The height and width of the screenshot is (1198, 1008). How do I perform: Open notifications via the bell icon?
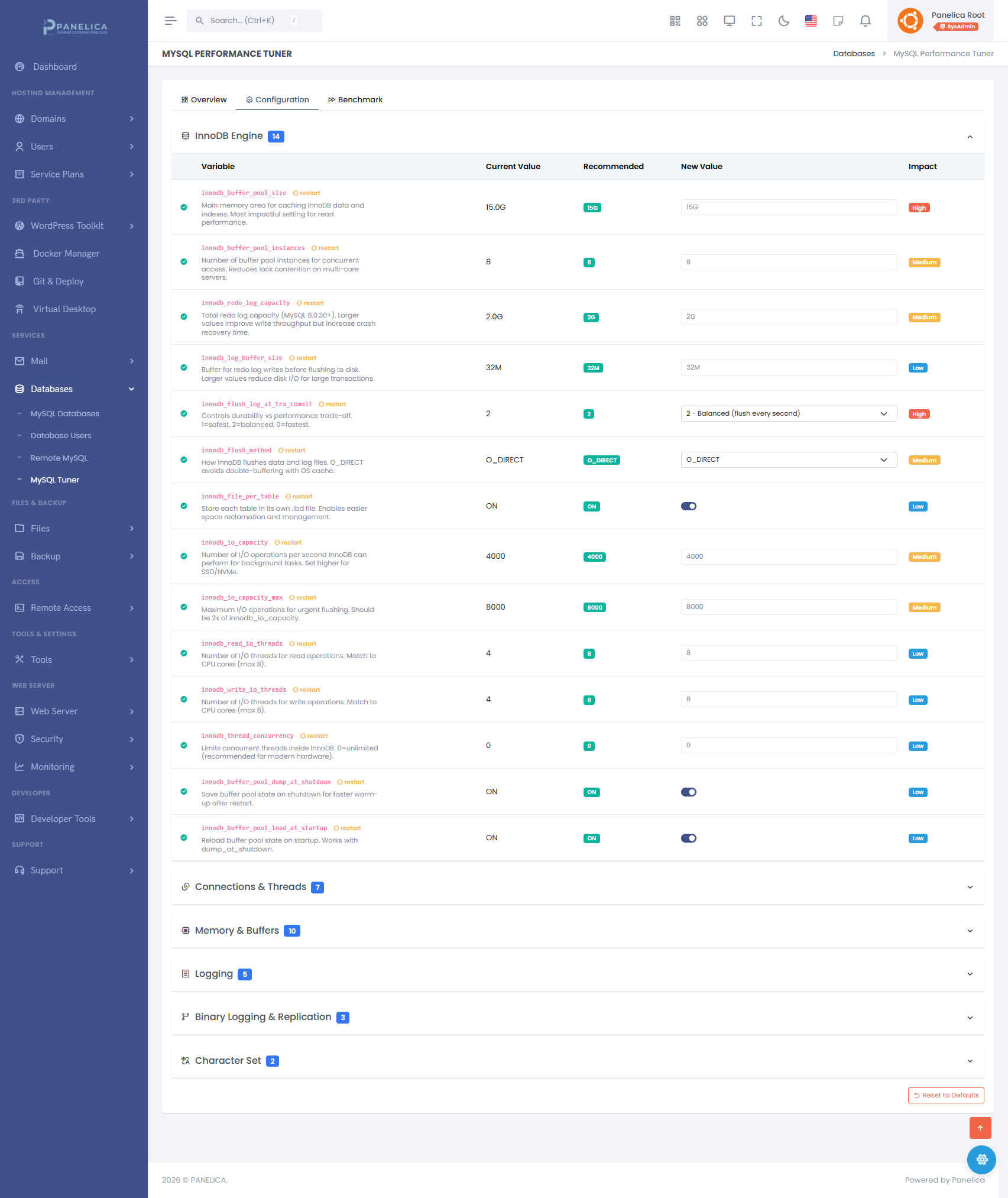pyautogui.click(x=865, y=21)
